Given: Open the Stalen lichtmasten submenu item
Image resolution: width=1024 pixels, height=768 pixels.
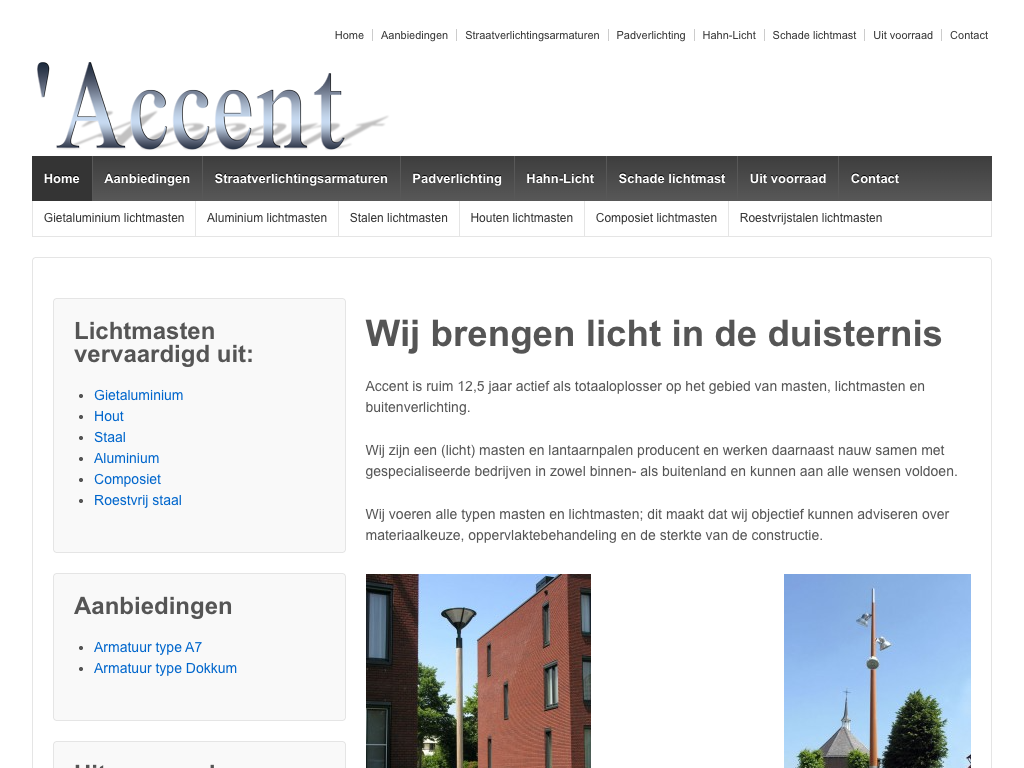Looking at the screenshot, I should (398, 218).
